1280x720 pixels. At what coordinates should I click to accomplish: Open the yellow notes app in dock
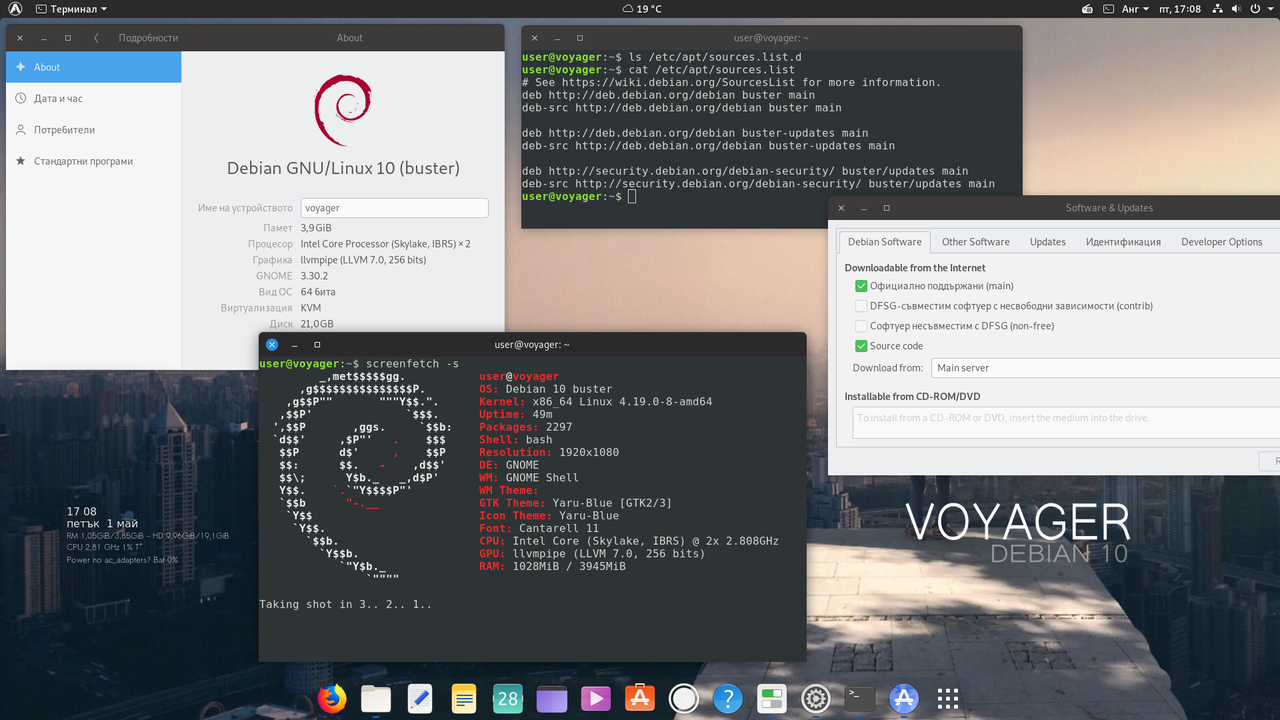pos(464,698)
